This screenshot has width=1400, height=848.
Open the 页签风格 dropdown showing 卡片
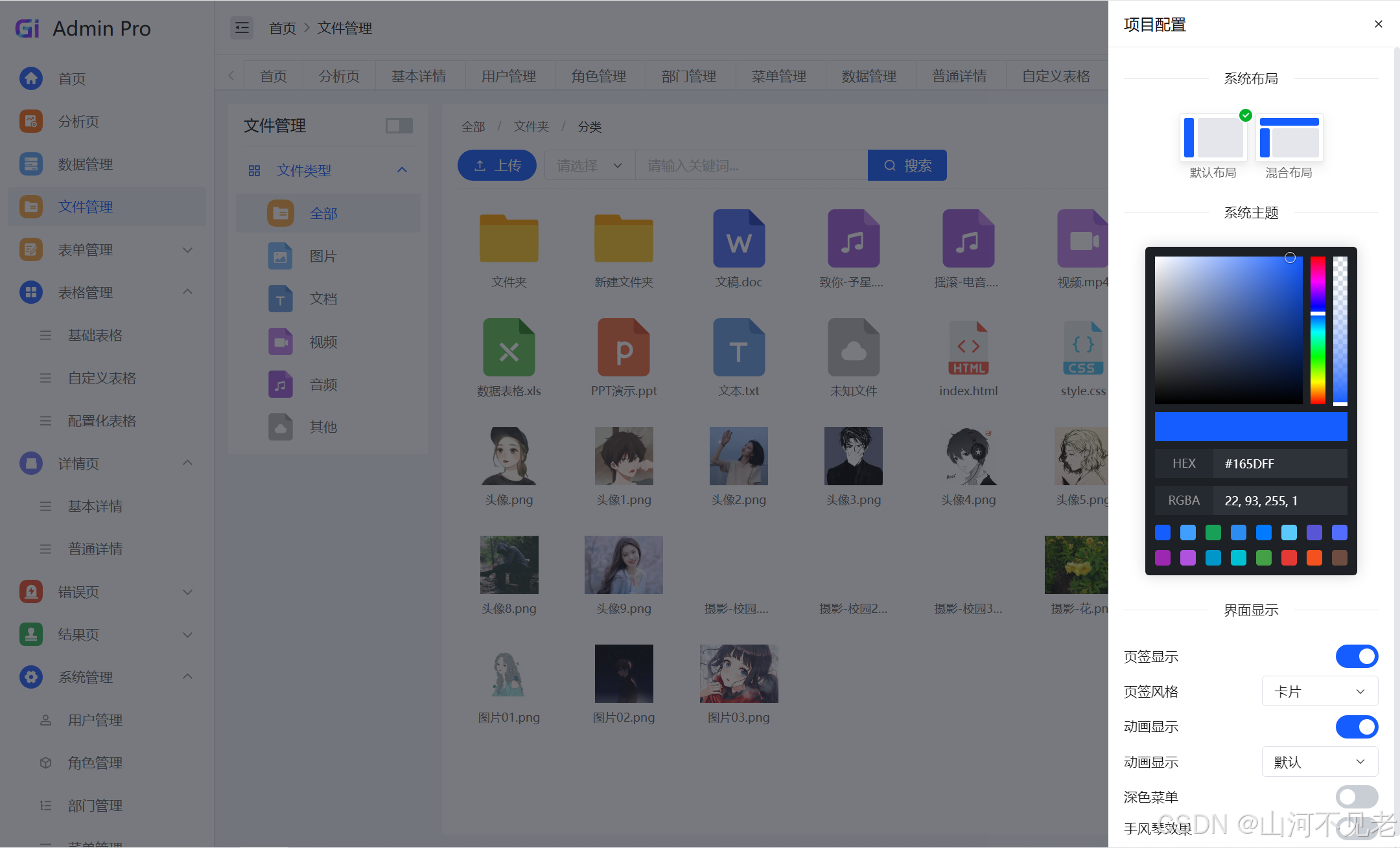pyautogui.click(x=1320, y=691)
